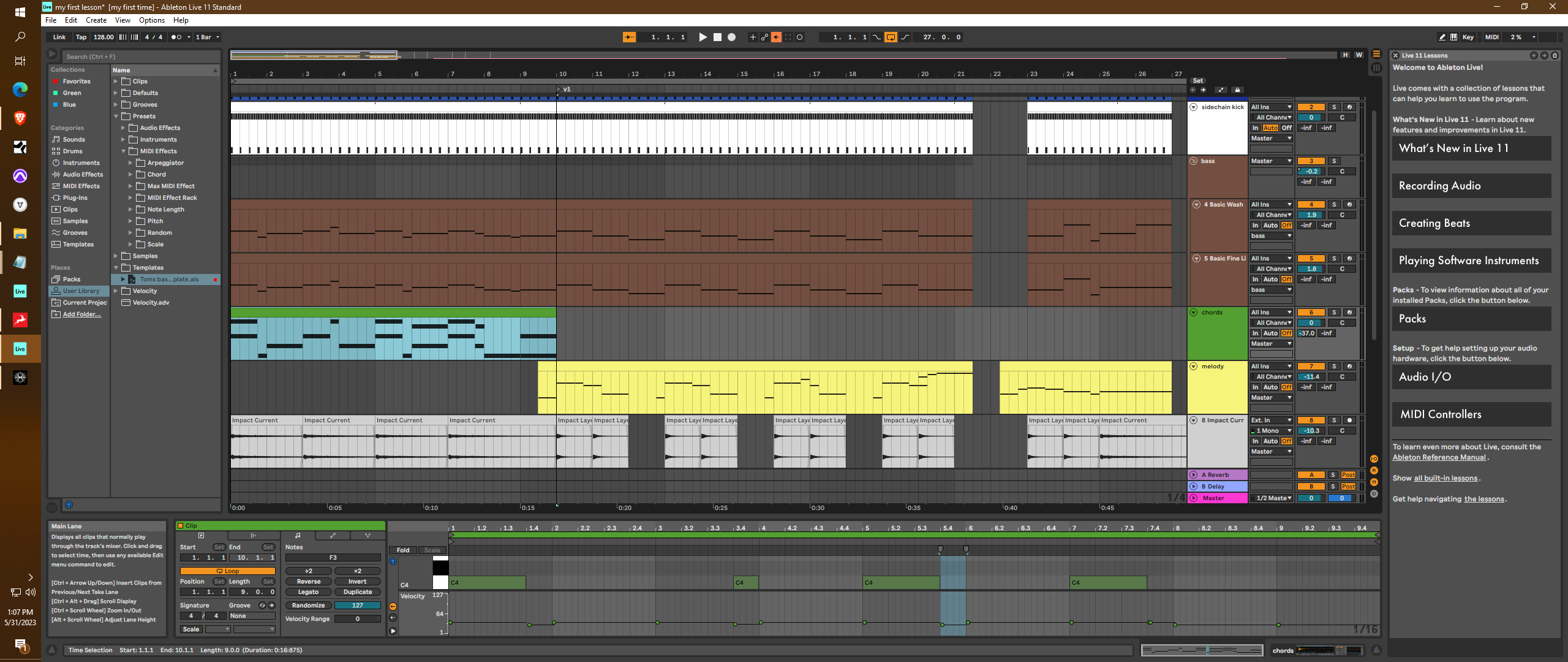Click the v1 locator in the arrangement
The height and width of the screenshot is (662, 1568).
point(563,89)
